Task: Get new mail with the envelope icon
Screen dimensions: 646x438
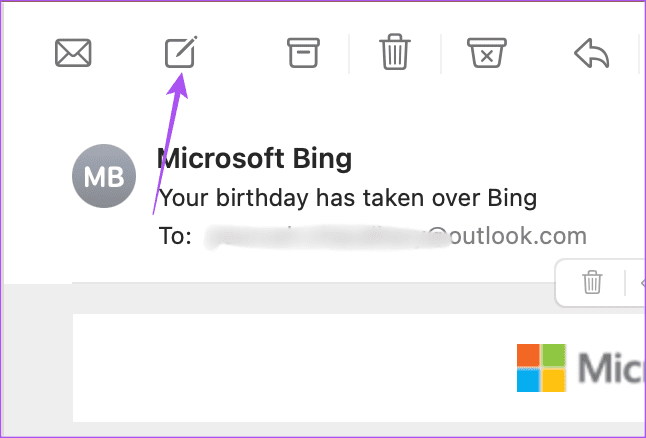Action: coord(73,53)
